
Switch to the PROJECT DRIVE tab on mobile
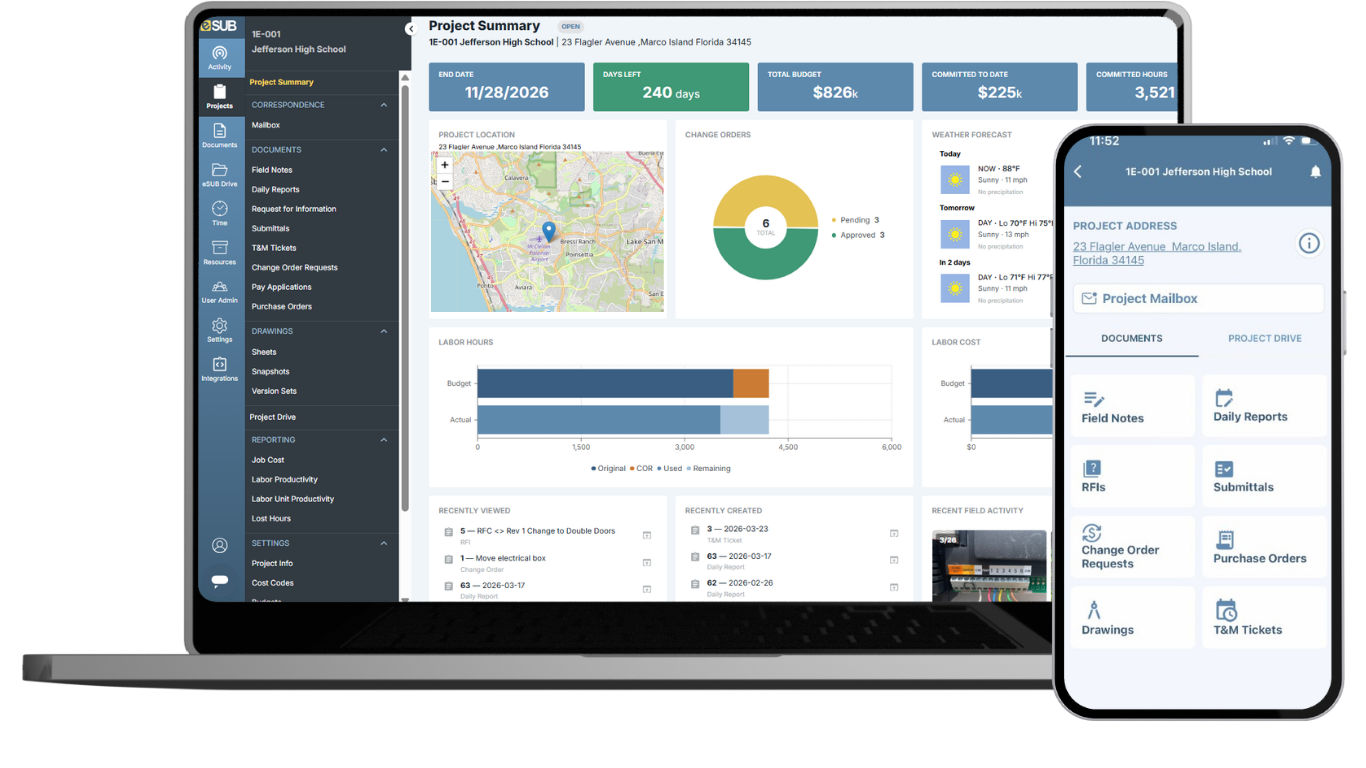pyautogui.click(x=1264, y=338)
